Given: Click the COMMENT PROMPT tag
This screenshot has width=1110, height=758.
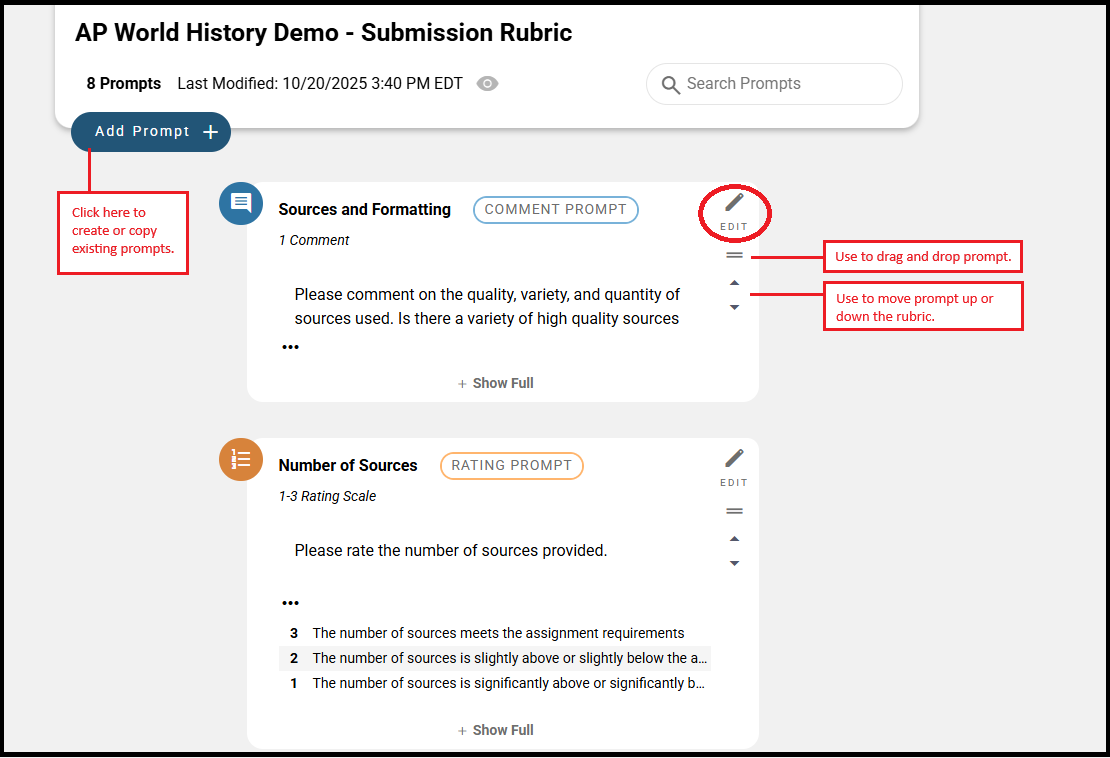Looking at the screenshot, I should click(556, 209).
